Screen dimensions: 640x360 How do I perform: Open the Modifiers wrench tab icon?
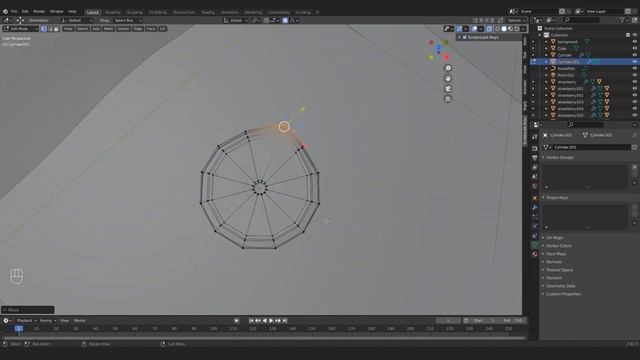pos(535,207)
